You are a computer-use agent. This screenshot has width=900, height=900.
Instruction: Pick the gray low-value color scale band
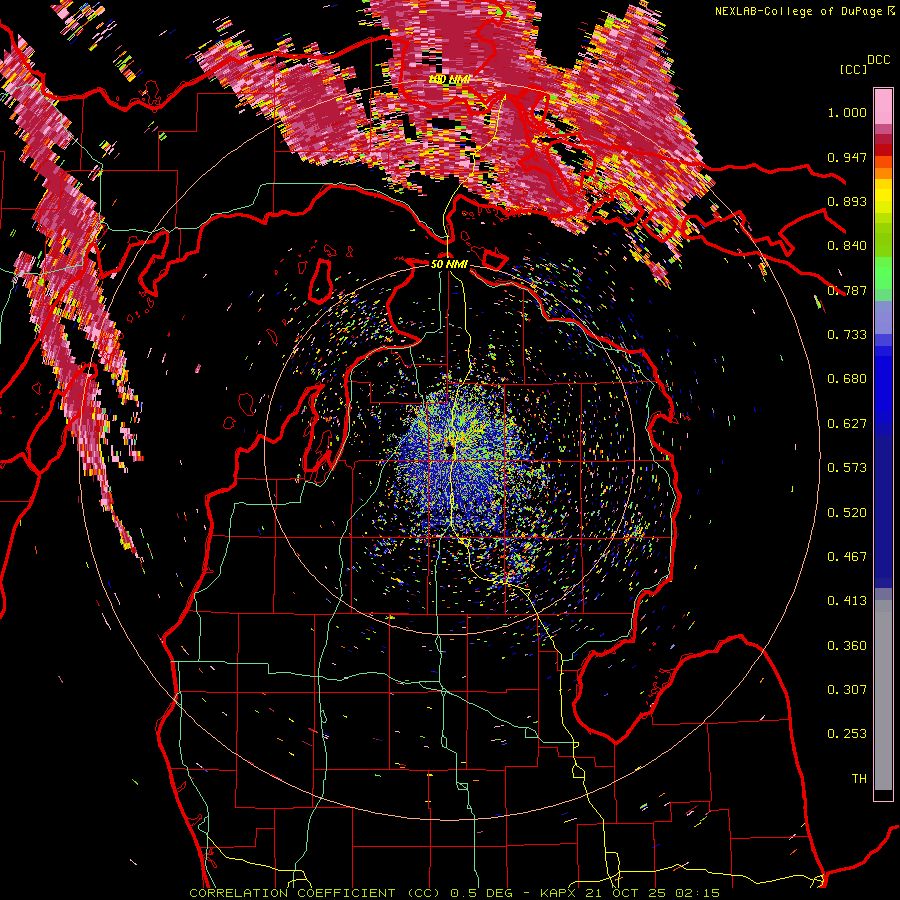tap(883, 695)
